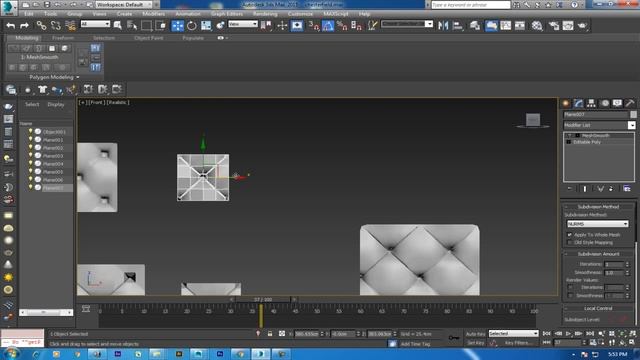Open the Modifiers menu
The width and height of the screenshot is (640, 360).
154,13
